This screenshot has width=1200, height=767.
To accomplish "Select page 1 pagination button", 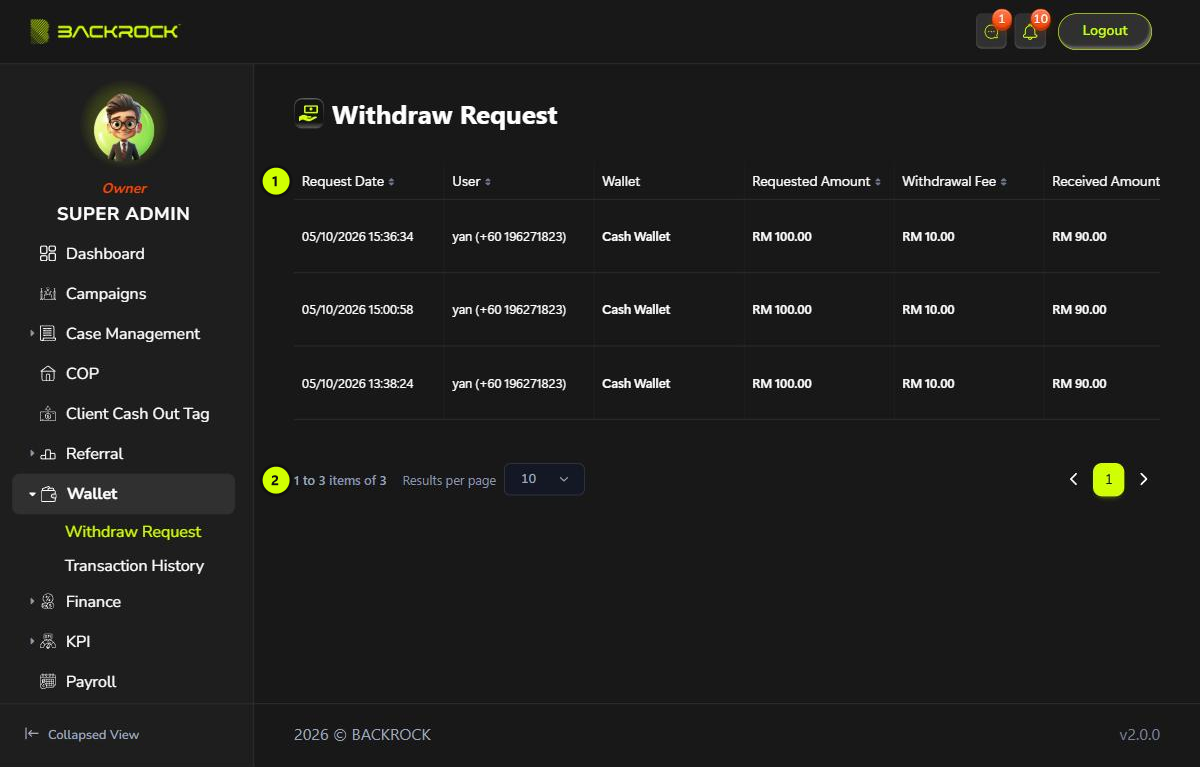I will [x=1109, y=480].
